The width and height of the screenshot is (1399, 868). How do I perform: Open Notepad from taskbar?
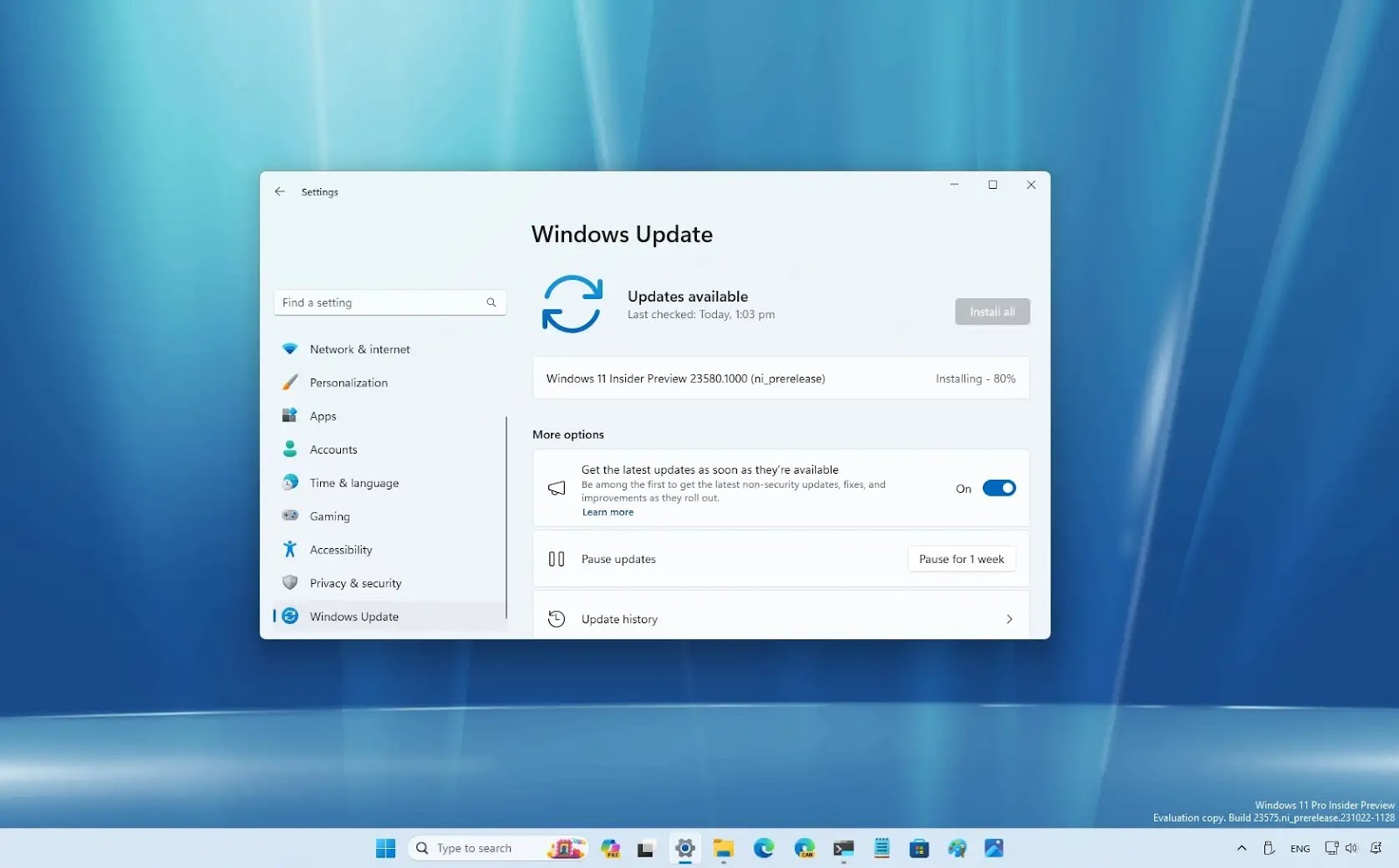point(882,848)
